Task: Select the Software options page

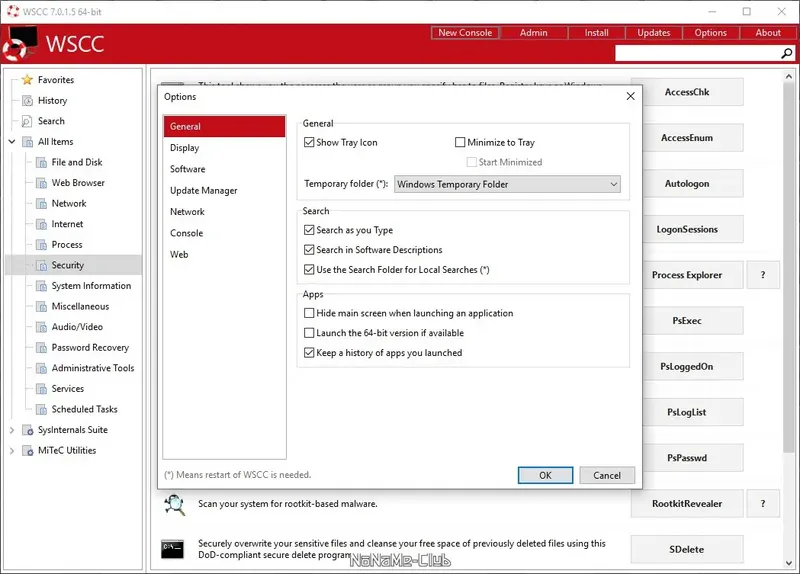Action: (224, 169)
